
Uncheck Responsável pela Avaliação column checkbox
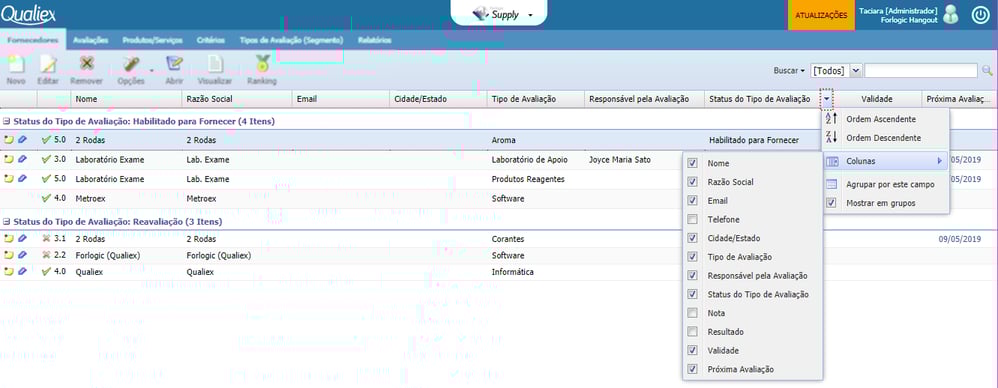(x=692, y=276)
